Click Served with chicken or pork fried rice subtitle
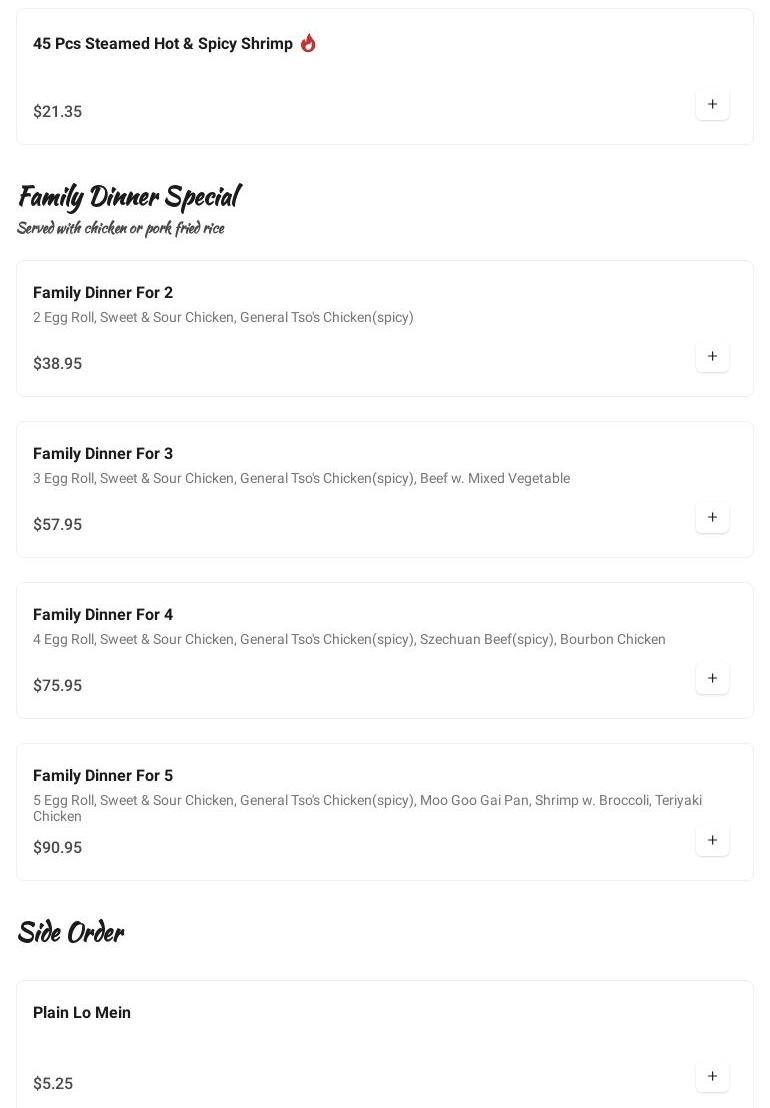The width and height of the screenshot is (770, 1108). [120, 228]
